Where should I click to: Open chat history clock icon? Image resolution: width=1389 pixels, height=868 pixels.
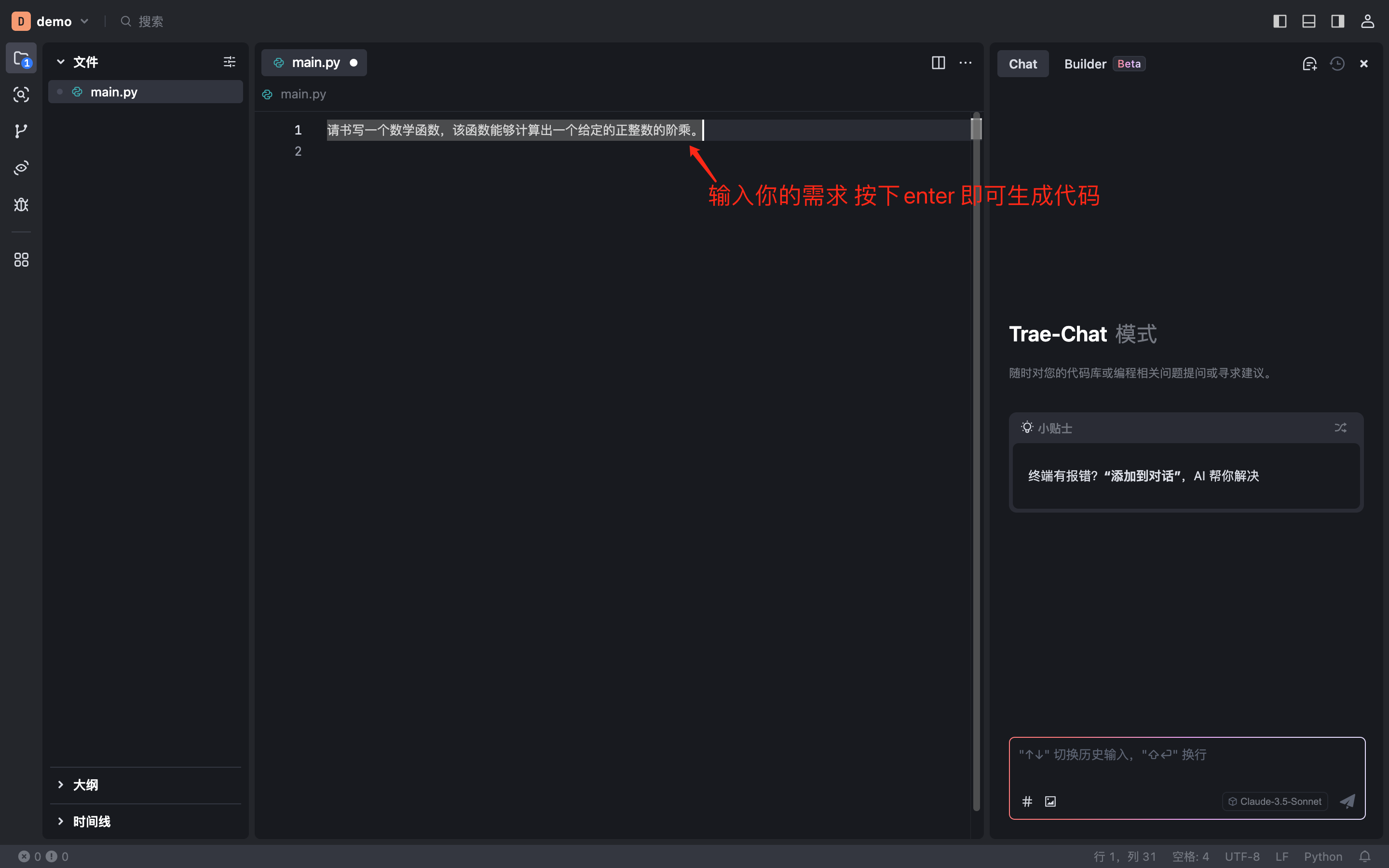(1337, 64)
